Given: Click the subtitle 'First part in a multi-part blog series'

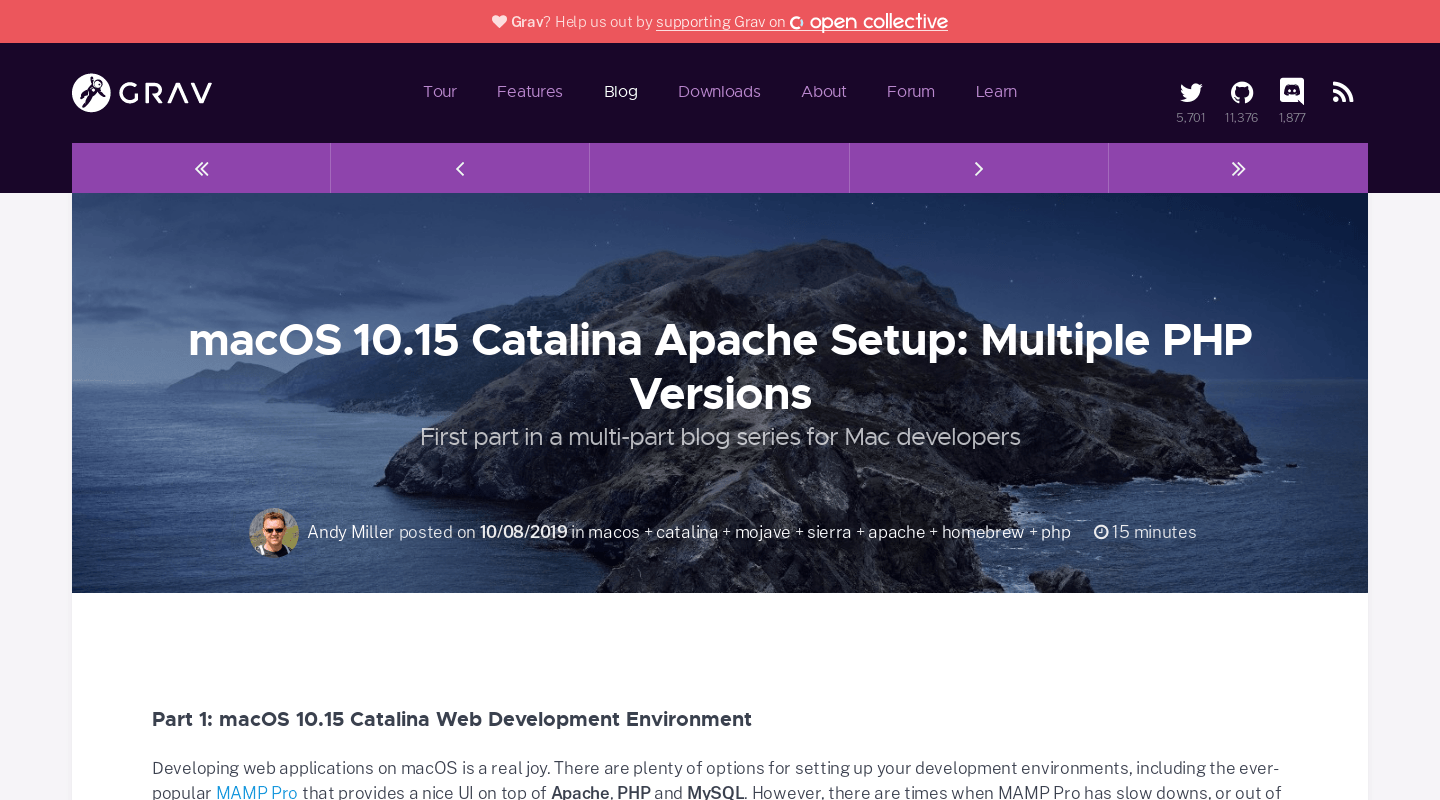Looking at the screenshot, I should (720, 437).
